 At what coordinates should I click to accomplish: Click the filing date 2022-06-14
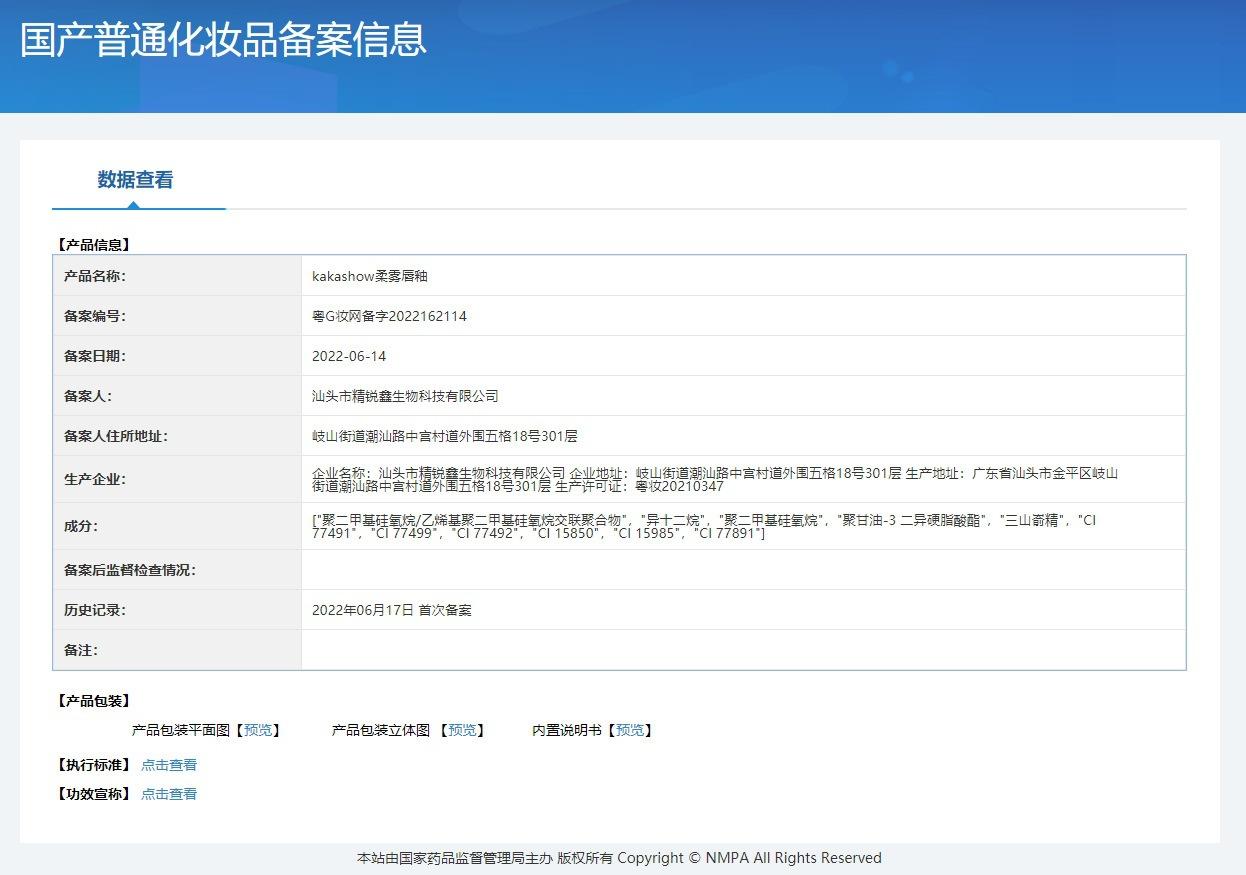(x=349, y=356)
